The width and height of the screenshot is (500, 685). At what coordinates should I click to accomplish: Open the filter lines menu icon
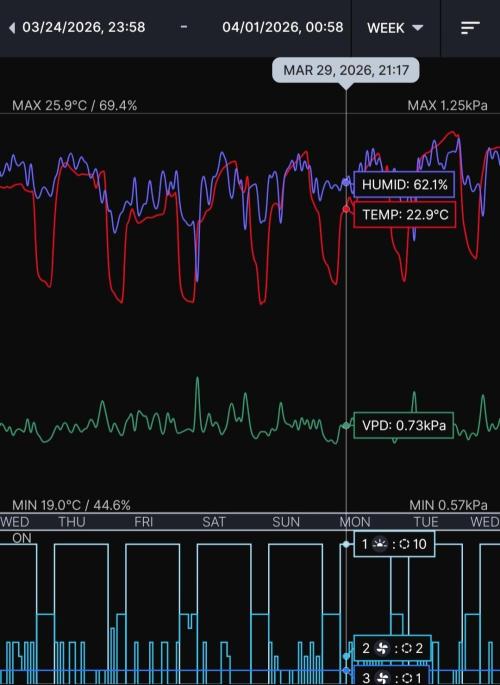pos(470,28)
